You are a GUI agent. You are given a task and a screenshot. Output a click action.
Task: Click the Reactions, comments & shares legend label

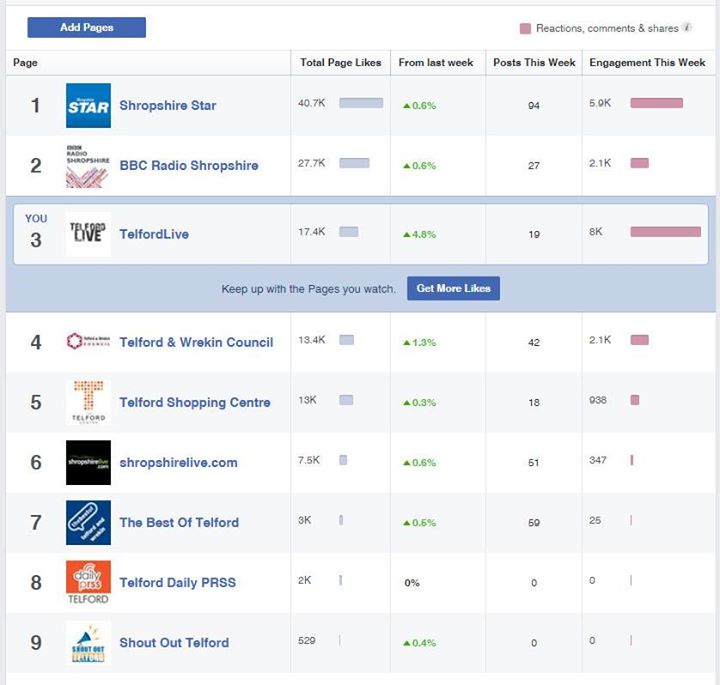607,28
